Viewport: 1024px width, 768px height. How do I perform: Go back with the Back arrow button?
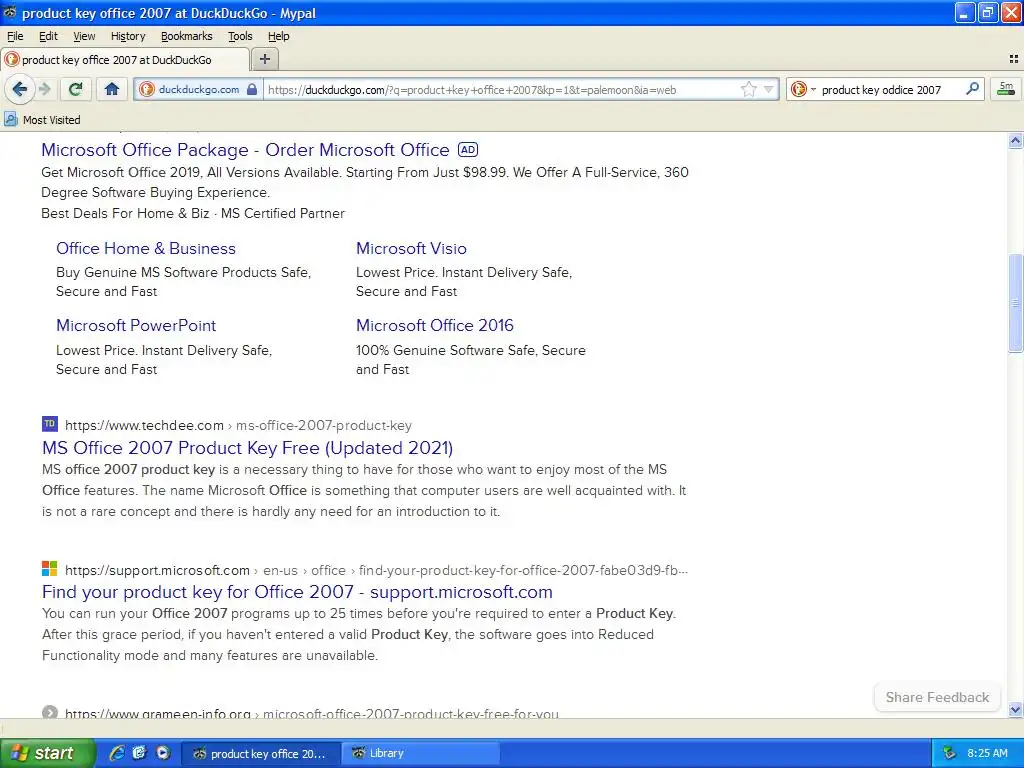pos(20,89)
